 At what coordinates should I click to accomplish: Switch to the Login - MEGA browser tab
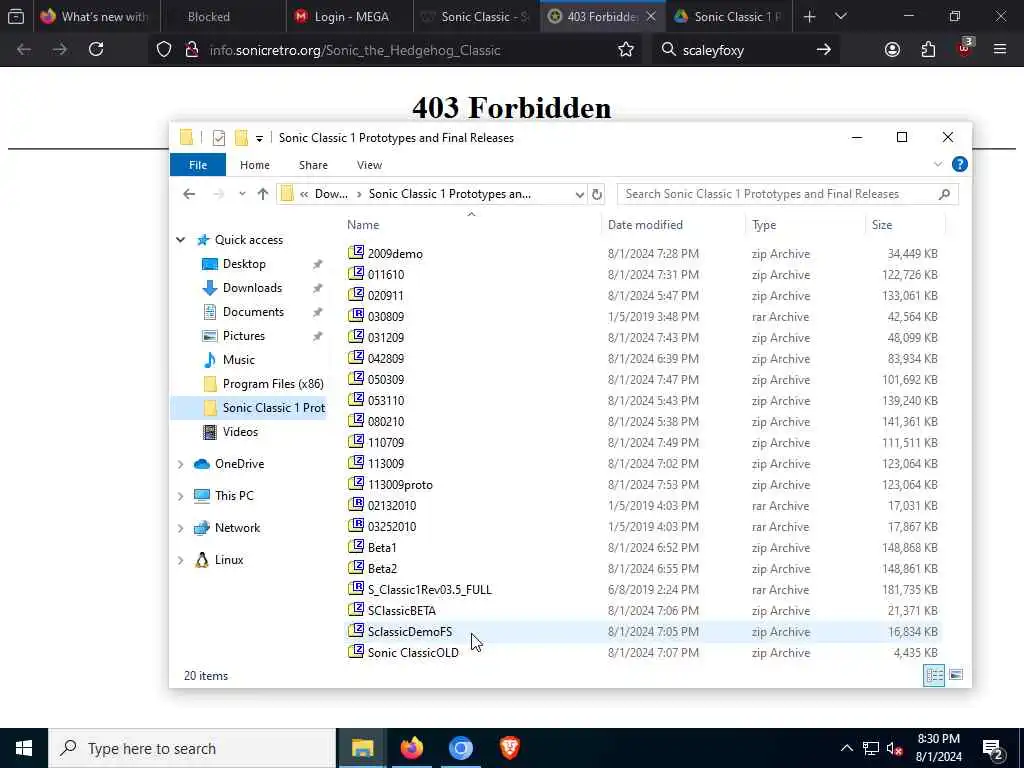(350, 17)
